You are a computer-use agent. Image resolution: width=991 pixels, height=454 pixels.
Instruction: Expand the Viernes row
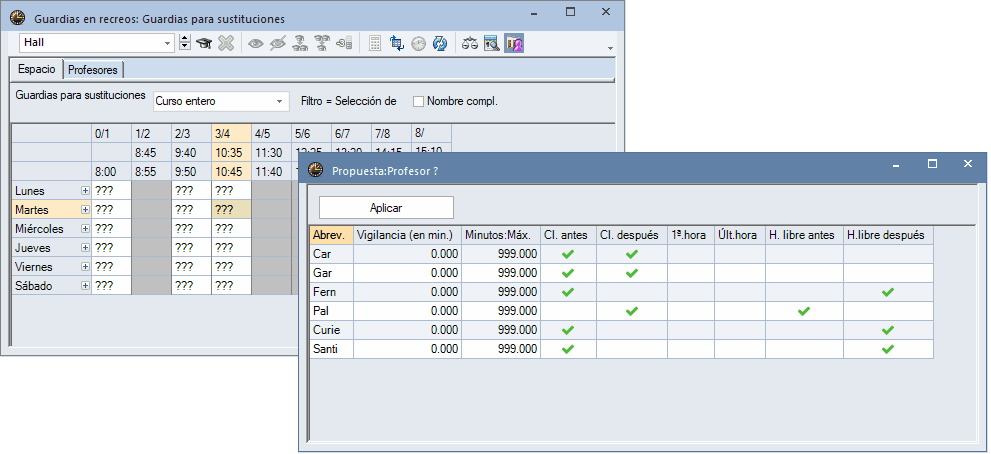pyautogui.click(x=85, y=266)
